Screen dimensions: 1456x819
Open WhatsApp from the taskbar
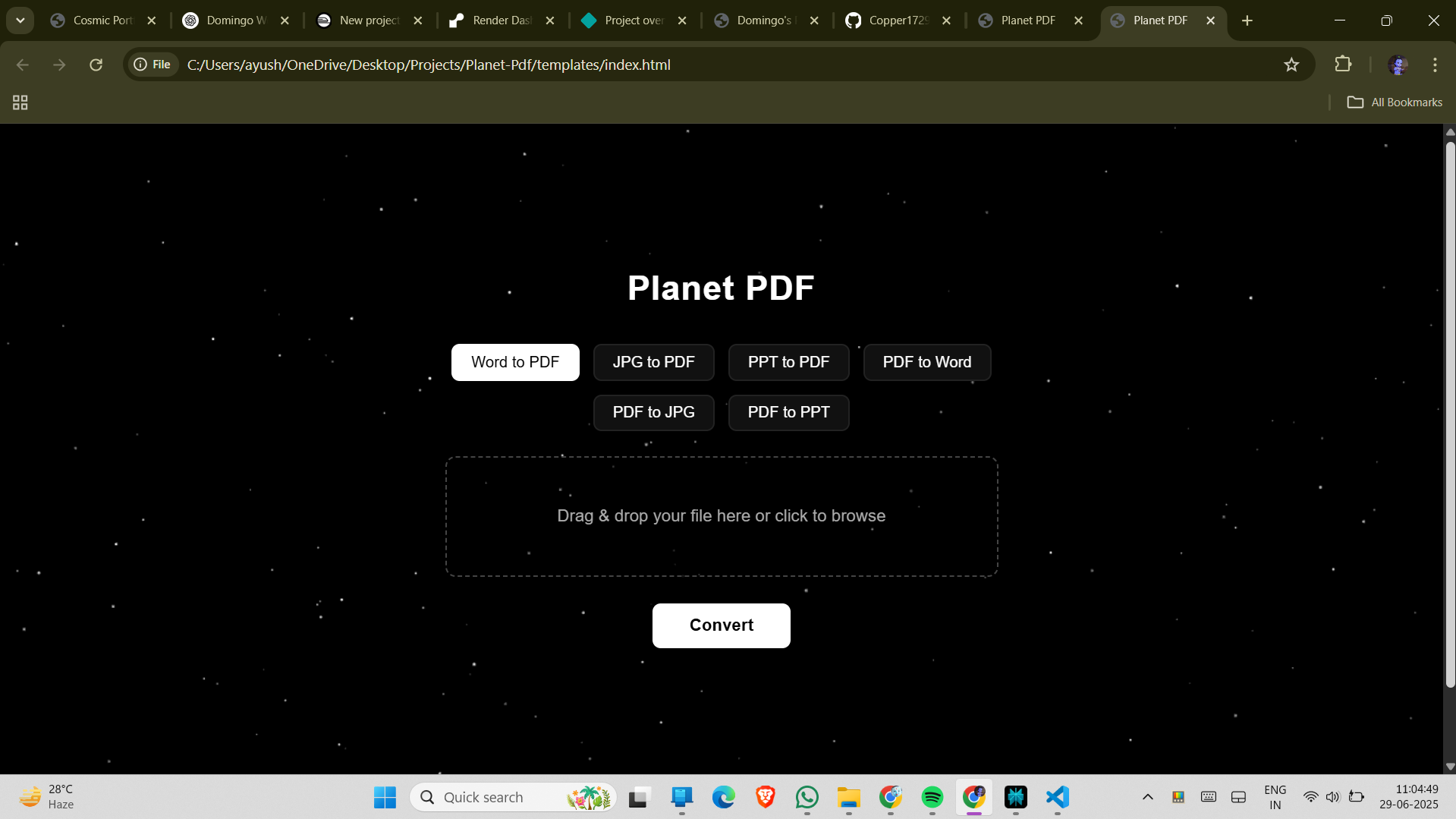click(807, 797)
